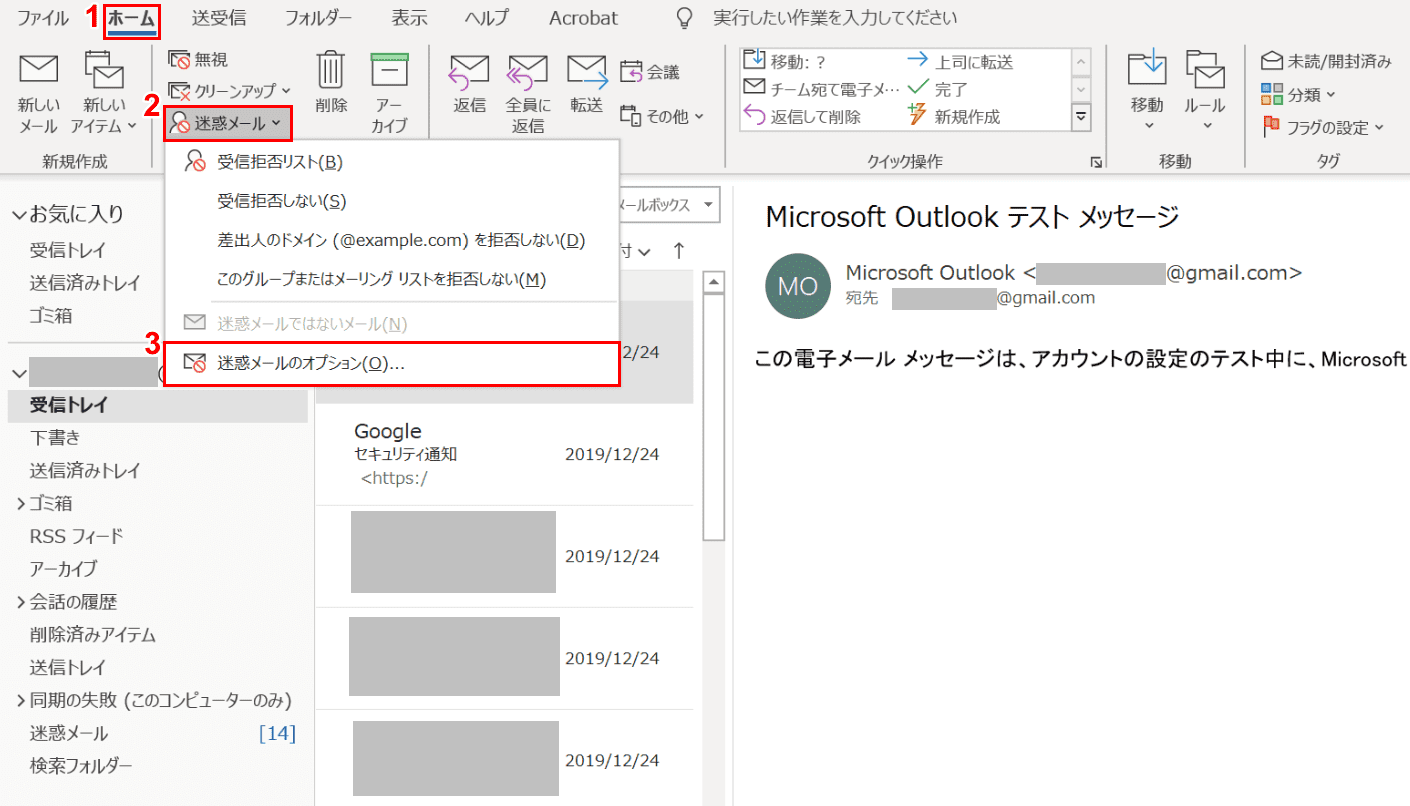Click the Delete (削除) trash icon
The image size is (1410, 806).
coord(331,72)
